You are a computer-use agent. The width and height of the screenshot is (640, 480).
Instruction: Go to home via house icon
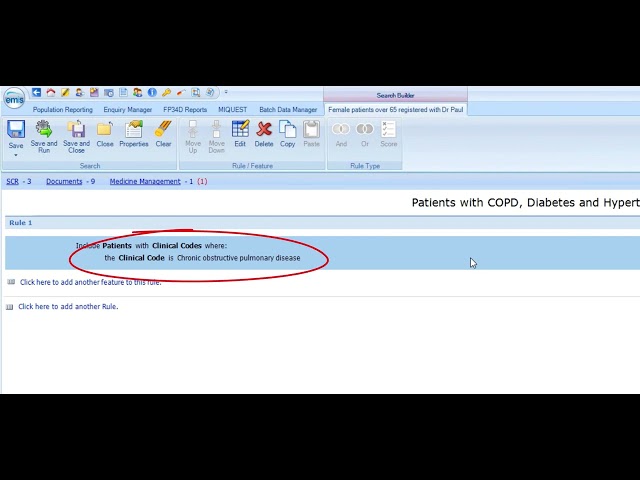pos(51,93)
